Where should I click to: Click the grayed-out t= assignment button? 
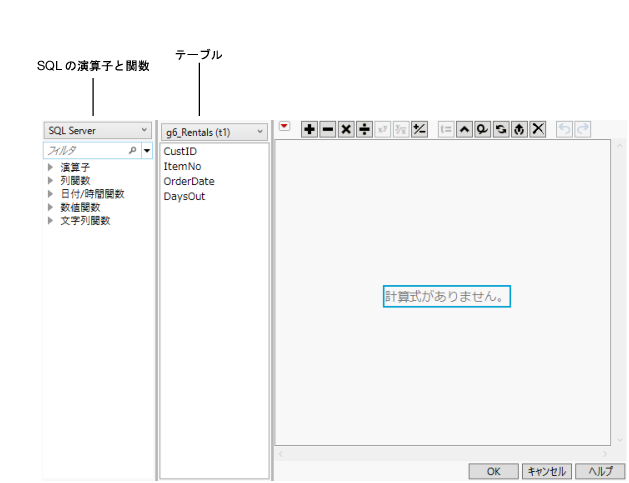[x=446, y=130]
